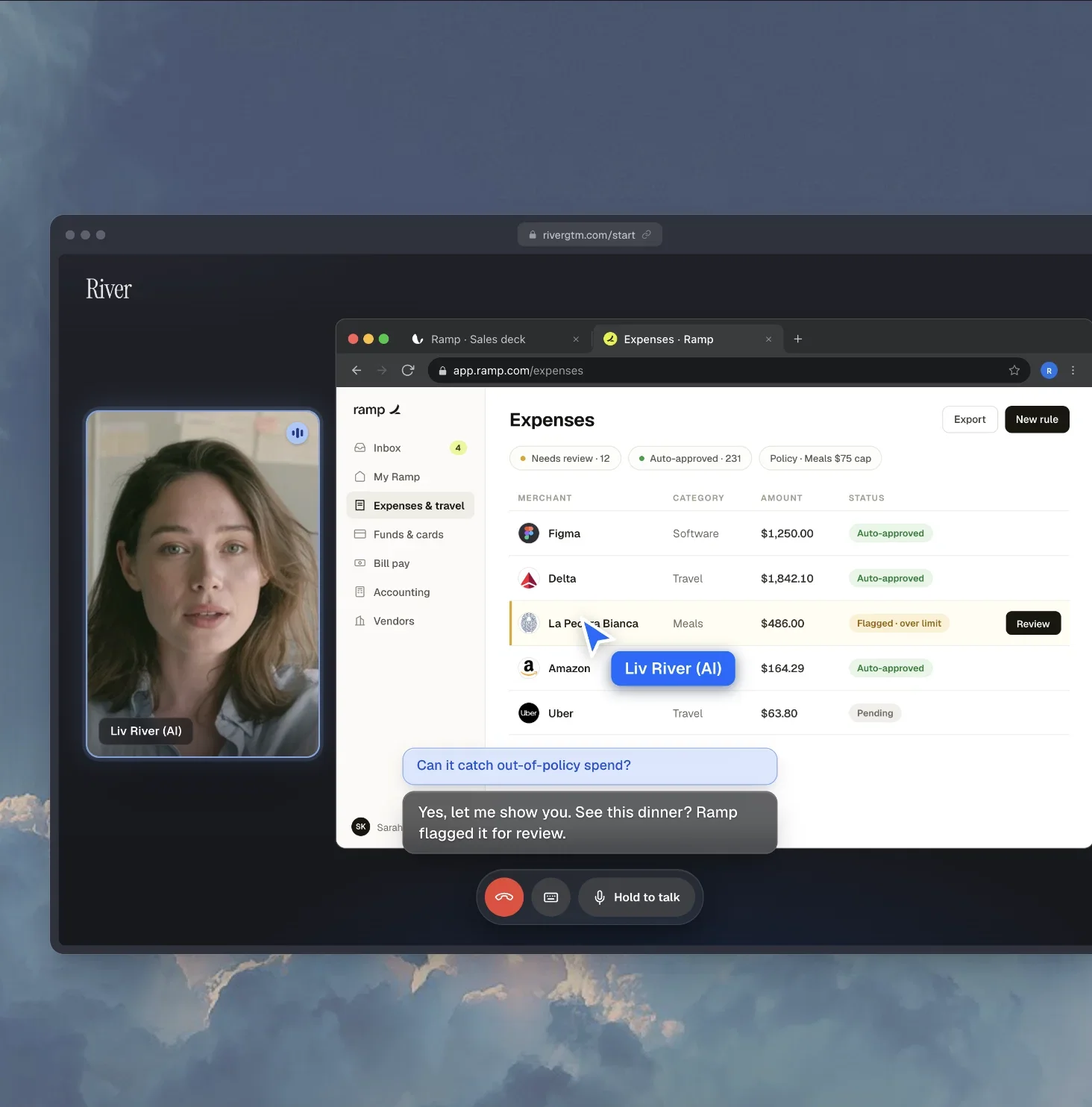The height and width of the screenshot is (1107, 1092).
Task: Click the Liv River (AI) video tile
Action: click(203, 584)
